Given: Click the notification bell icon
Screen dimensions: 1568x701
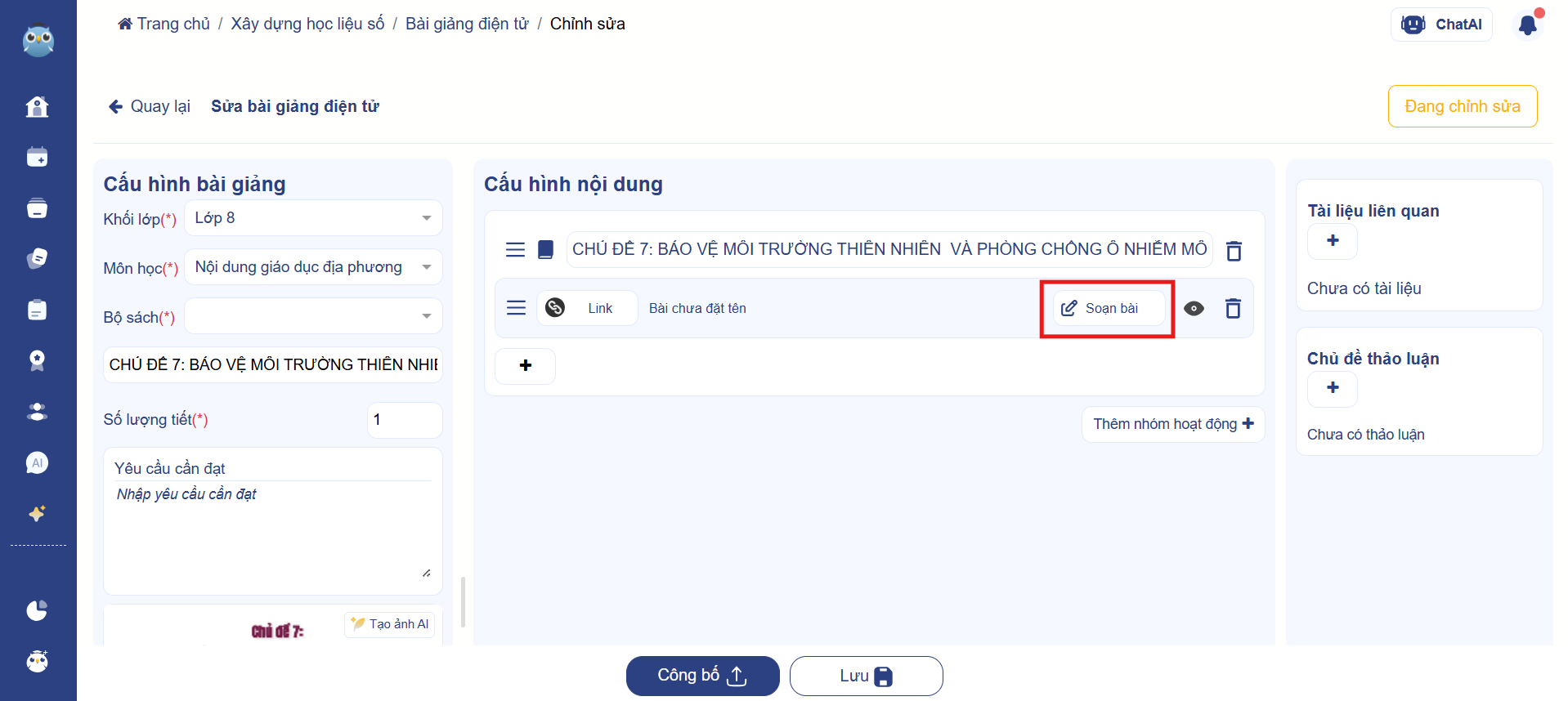Looking at the screenshot, I should coord(1527,25).
